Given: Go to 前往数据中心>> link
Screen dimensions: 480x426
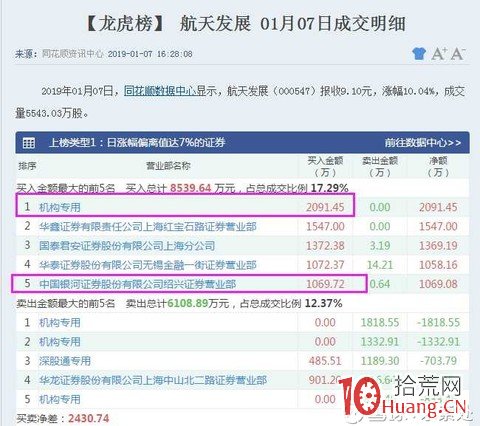Looking at the screenshot, I should [423, 143].
